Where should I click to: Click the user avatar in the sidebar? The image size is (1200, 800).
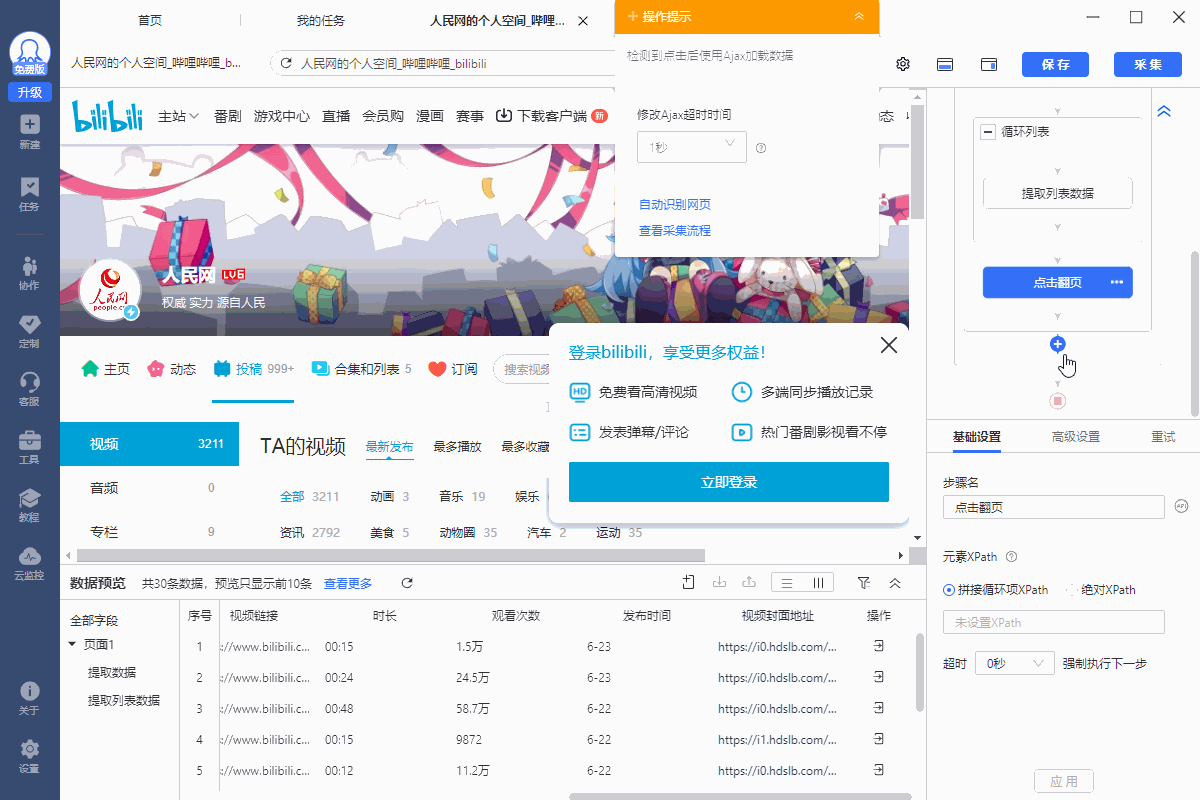[x=29, y=54]
